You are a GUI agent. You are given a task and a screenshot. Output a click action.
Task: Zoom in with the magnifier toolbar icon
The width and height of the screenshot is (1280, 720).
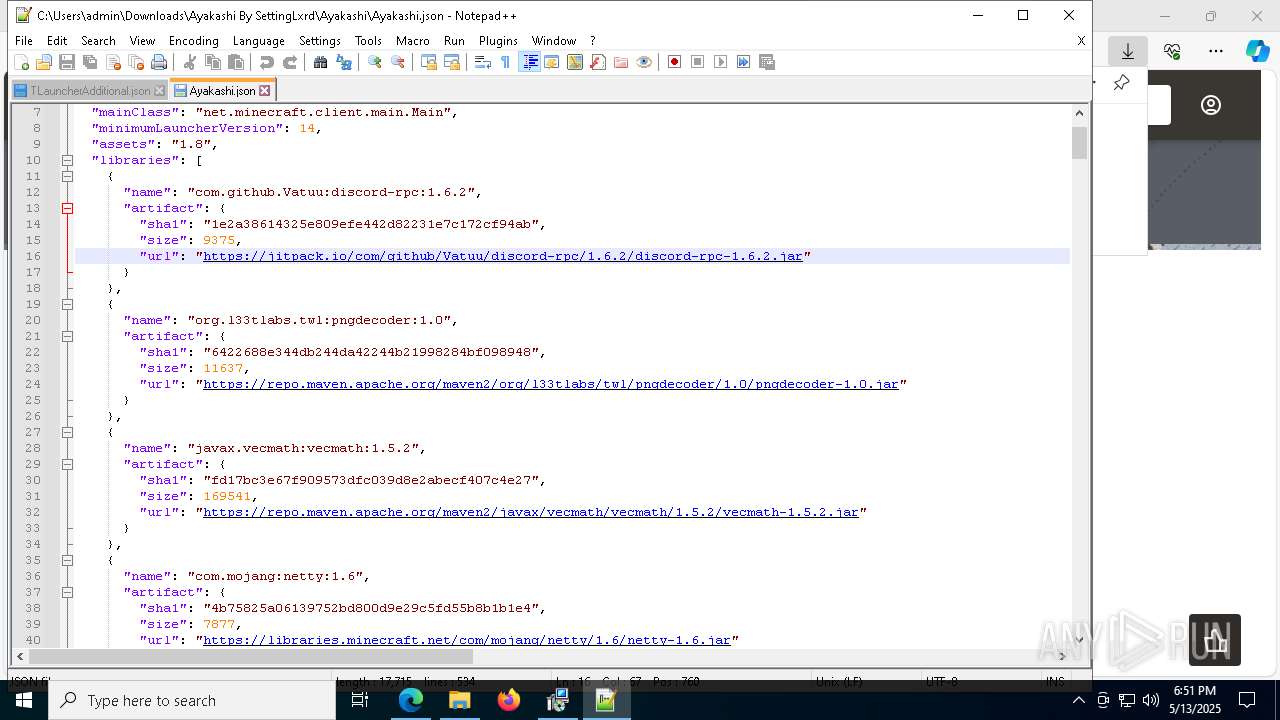click(375, 62)
